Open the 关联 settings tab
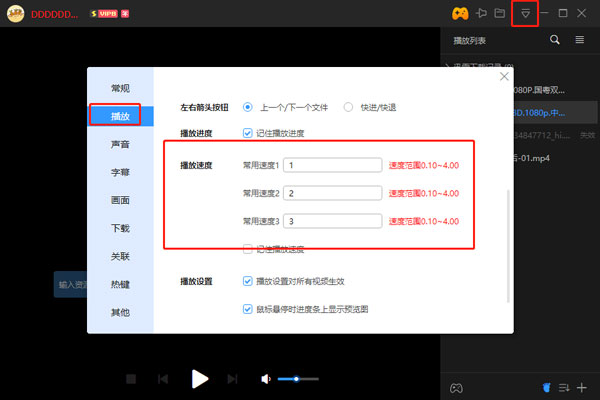Screen dimensions: 600x400 tap(120, 256)
